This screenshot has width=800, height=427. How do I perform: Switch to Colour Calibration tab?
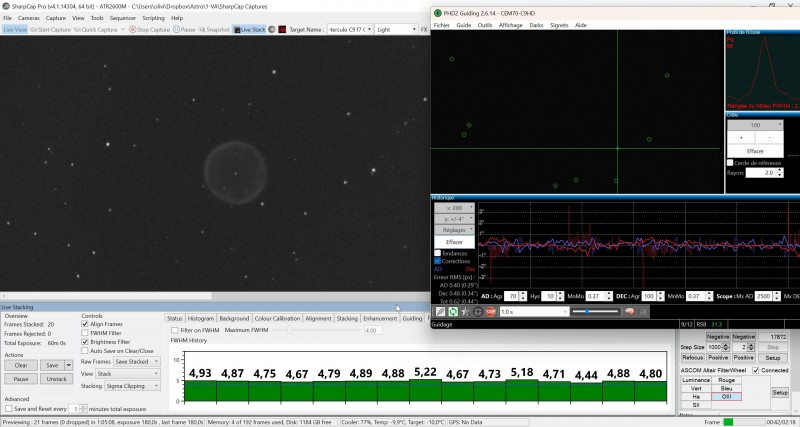277,318
